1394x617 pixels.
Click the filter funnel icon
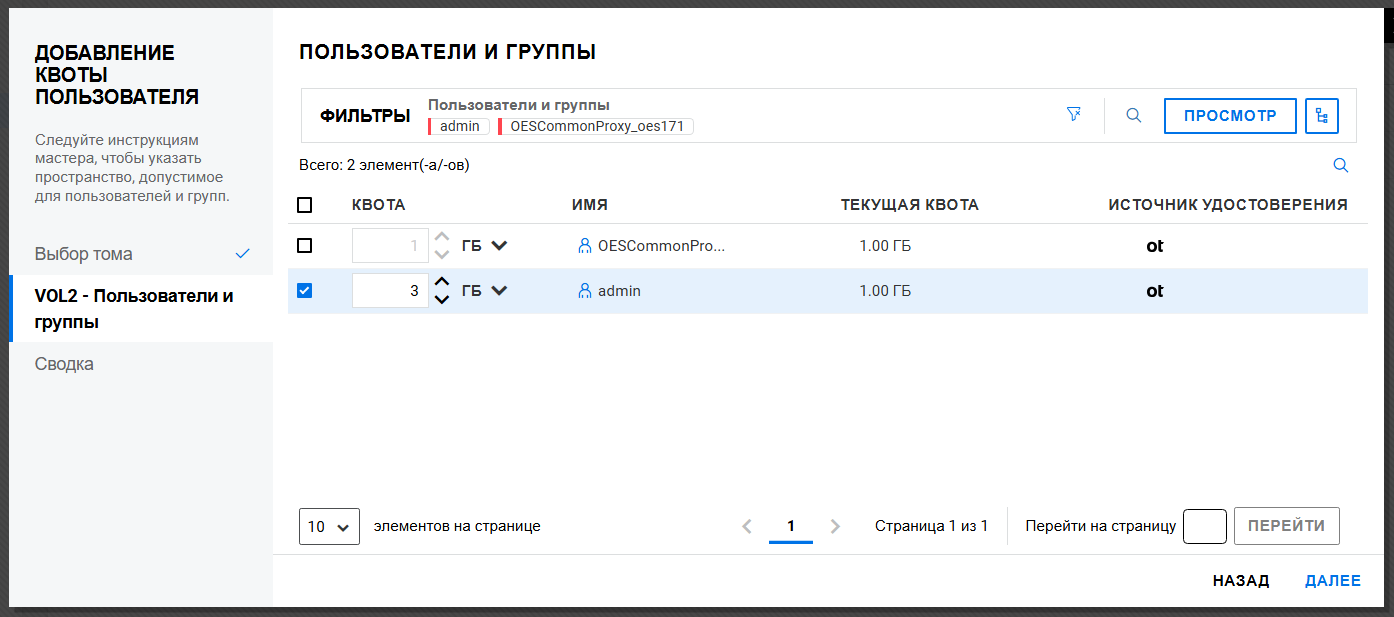coord(1074,115)
